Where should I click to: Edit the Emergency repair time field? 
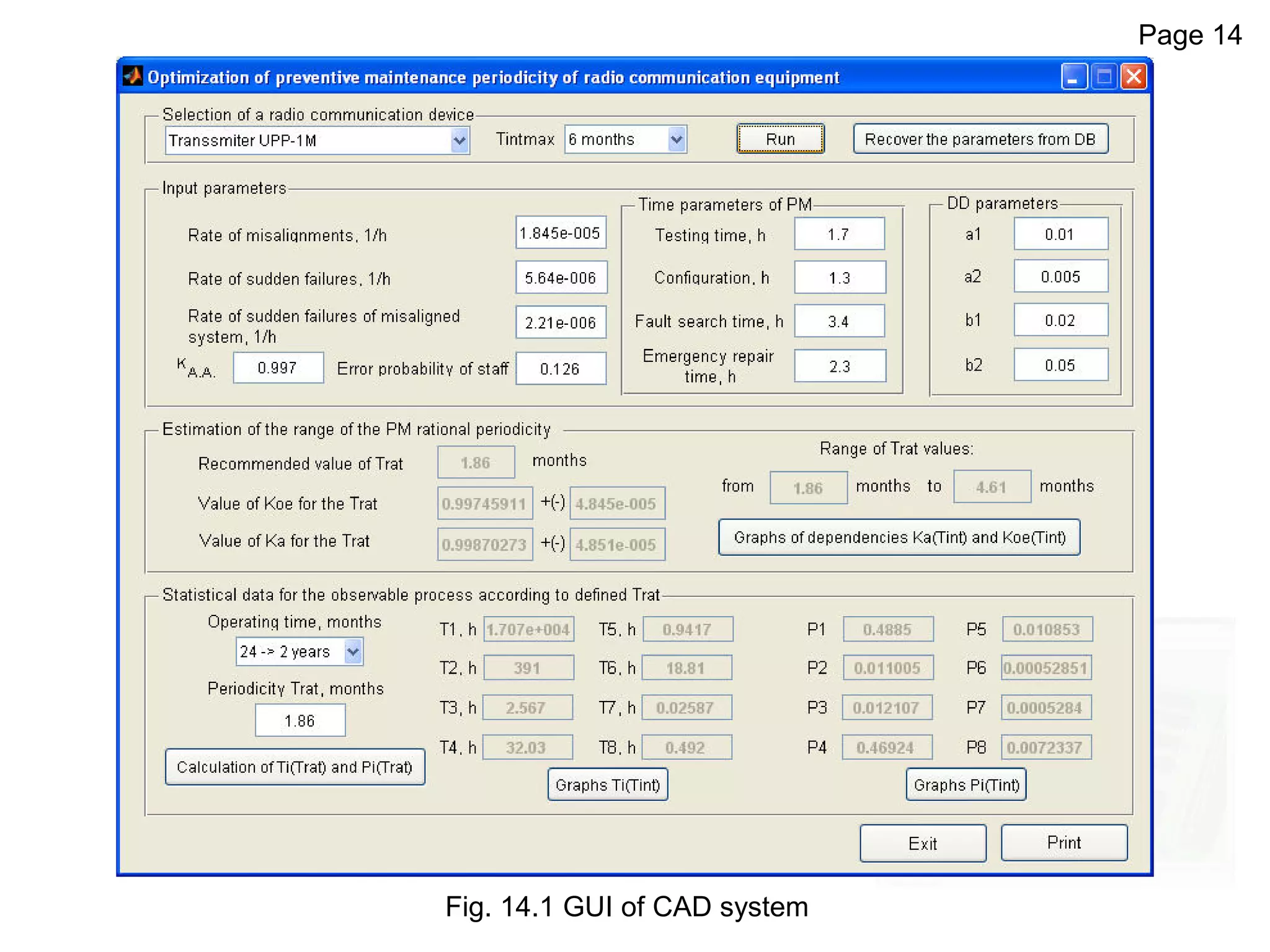(840, 366)
